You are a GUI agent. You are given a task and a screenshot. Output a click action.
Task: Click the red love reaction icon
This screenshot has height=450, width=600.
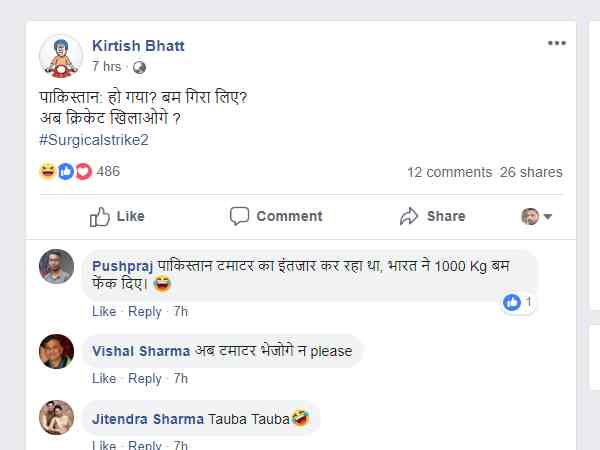83,171
